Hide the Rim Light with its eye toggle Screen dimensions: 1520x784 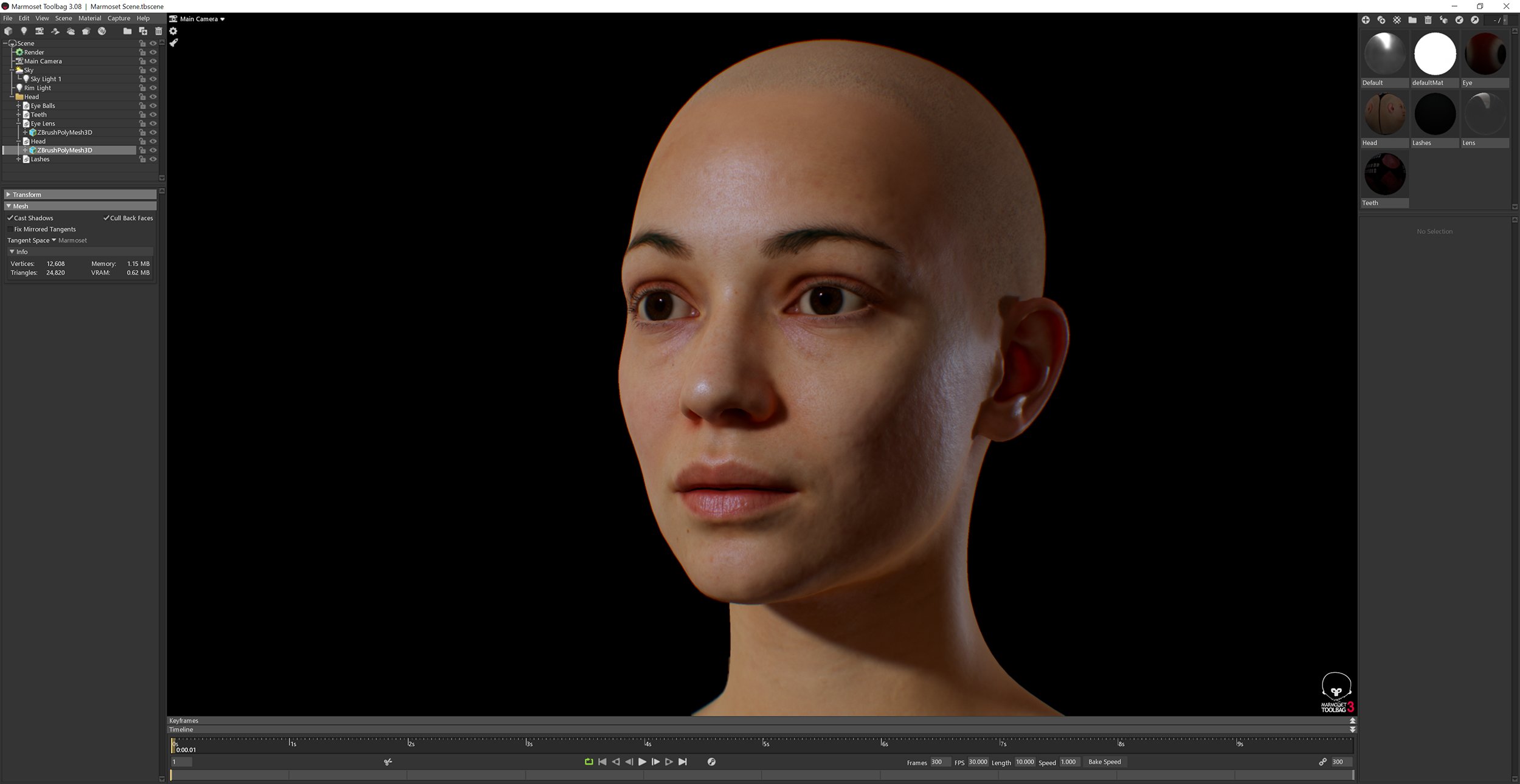click(x=153, y=88)
